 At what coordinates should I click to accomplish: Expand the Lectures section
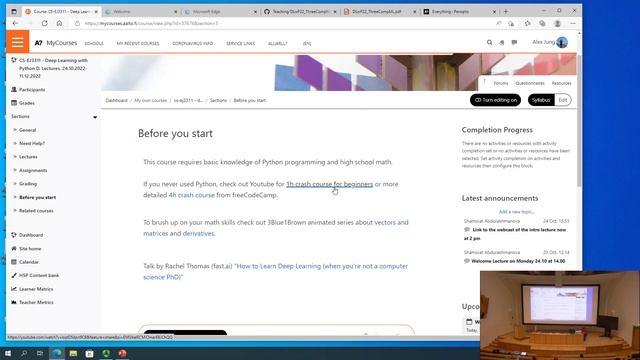[28, 157]
